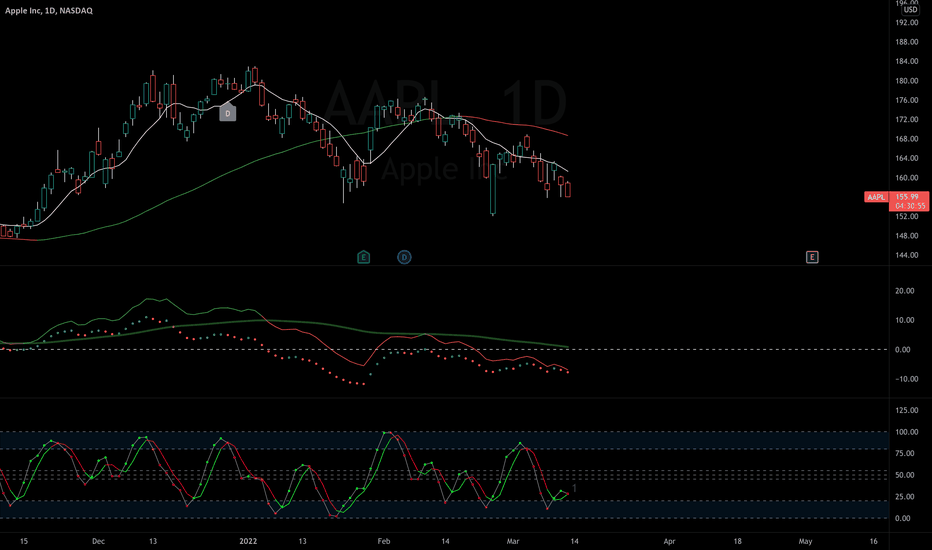Click the 180.00 price scale label
This screenshot has height=550, width=932.
click(x=906, y=81)
